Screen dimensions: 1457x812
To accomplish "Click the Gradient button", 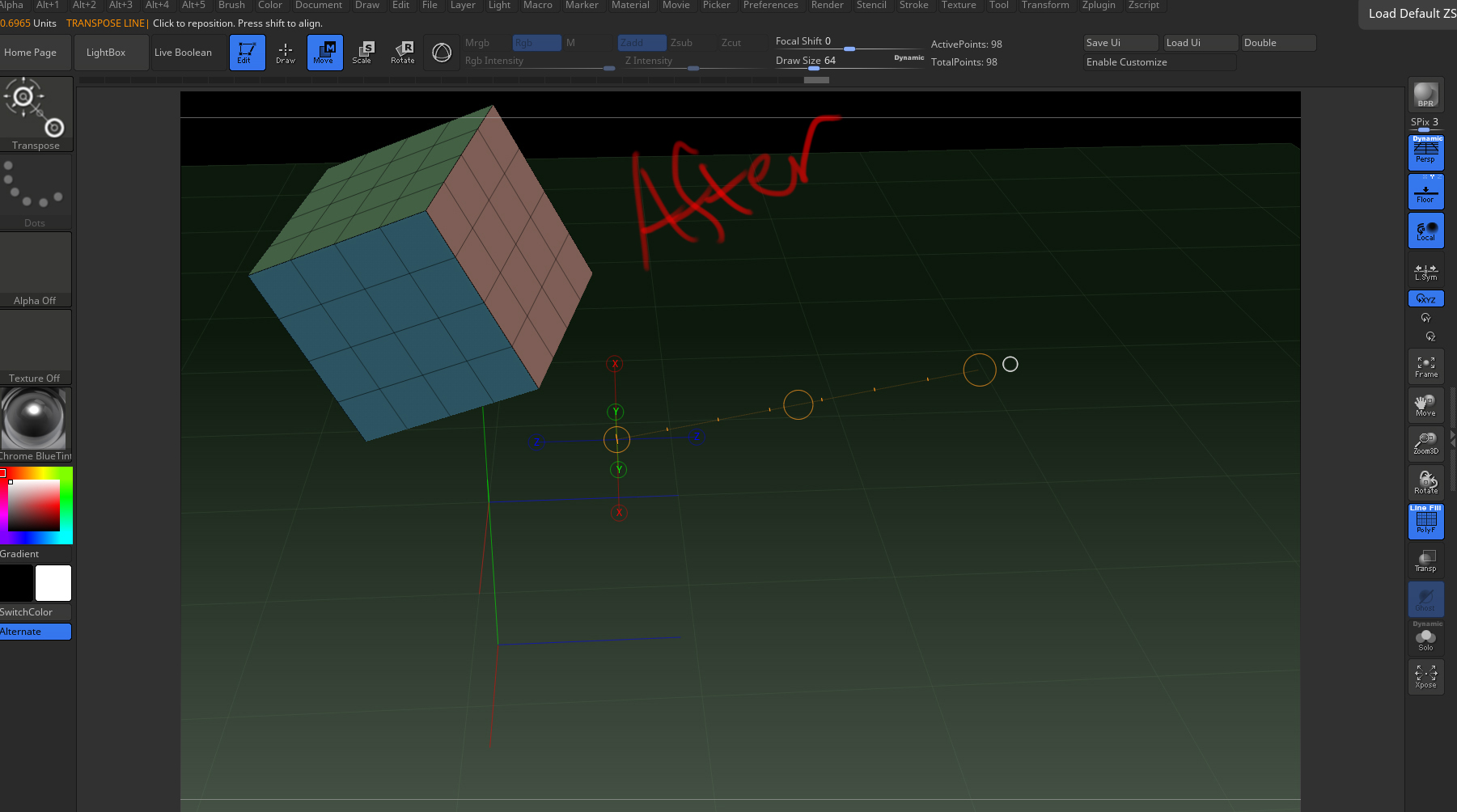I will (x=36, y=554).
